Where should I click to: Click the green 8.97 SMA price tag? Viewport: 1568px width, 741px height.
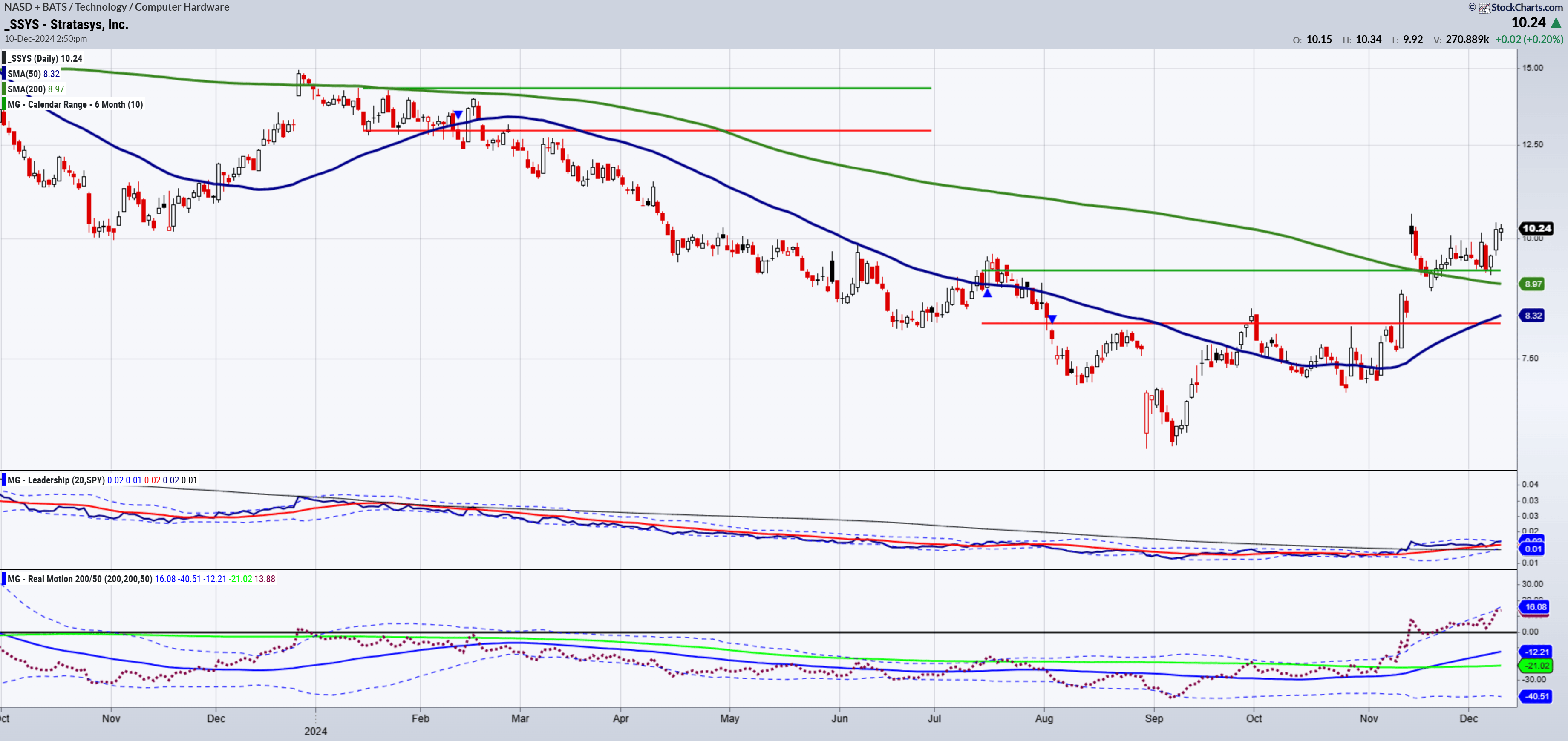(1533, 284)
